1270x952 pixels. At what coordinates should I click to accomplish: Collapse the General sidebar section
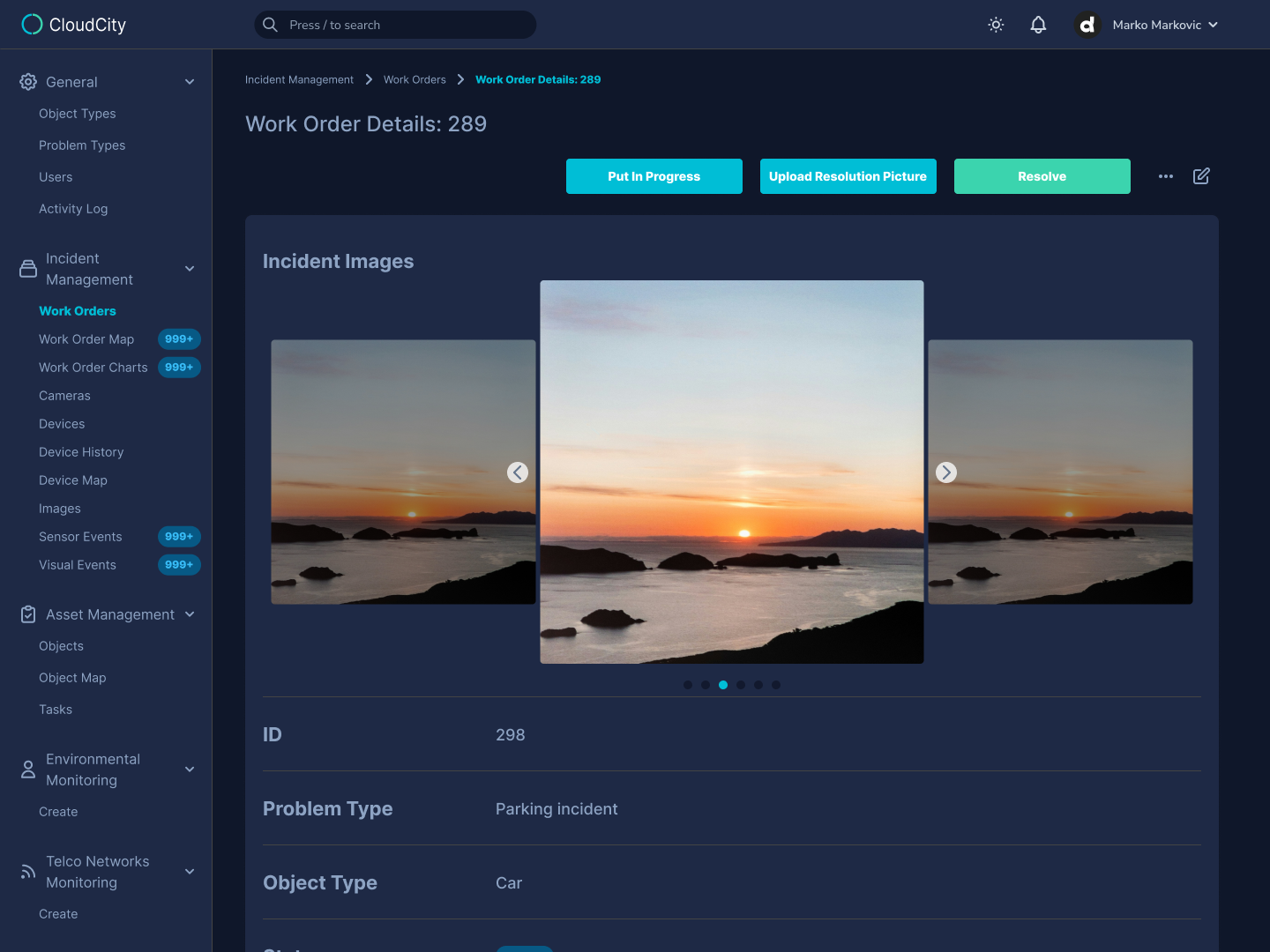point(190,81)
